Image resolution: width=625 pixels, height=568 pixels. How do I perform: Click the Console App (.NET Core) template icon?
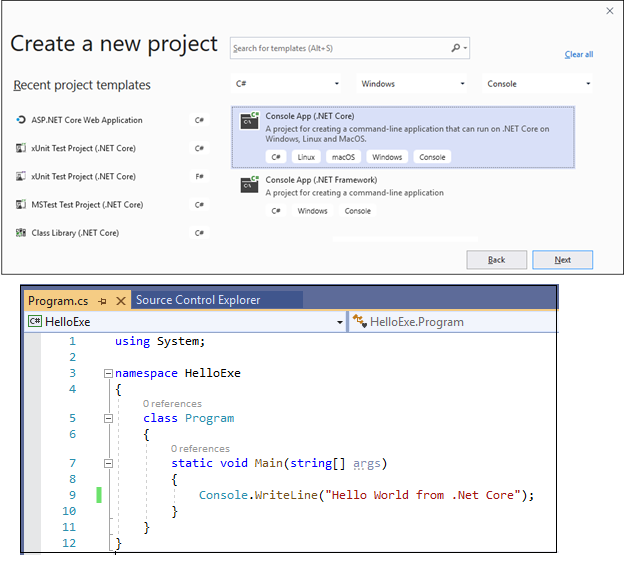[x=250, y=121]
